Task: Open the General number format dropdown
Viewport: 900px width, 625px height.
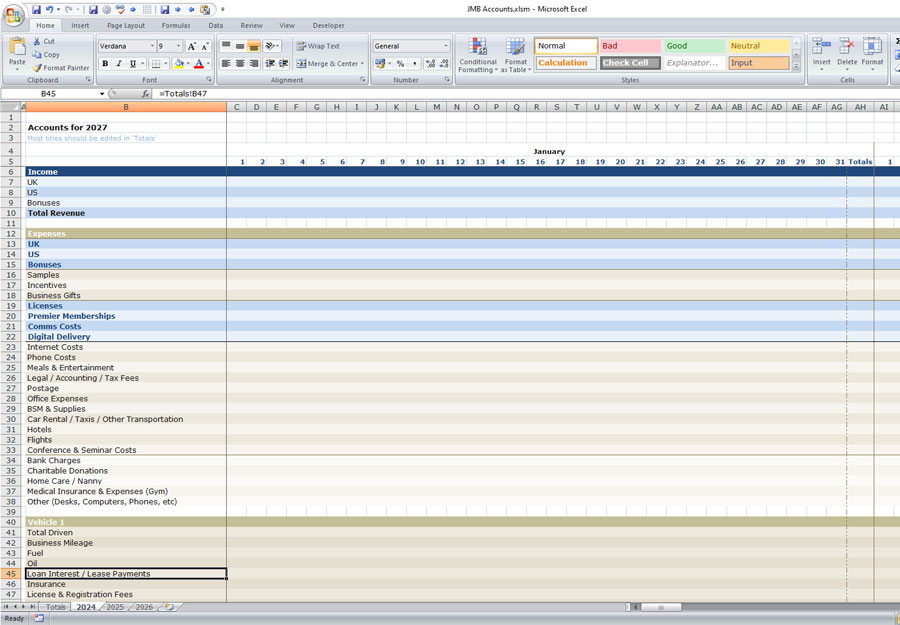Action: click(445, 46)
